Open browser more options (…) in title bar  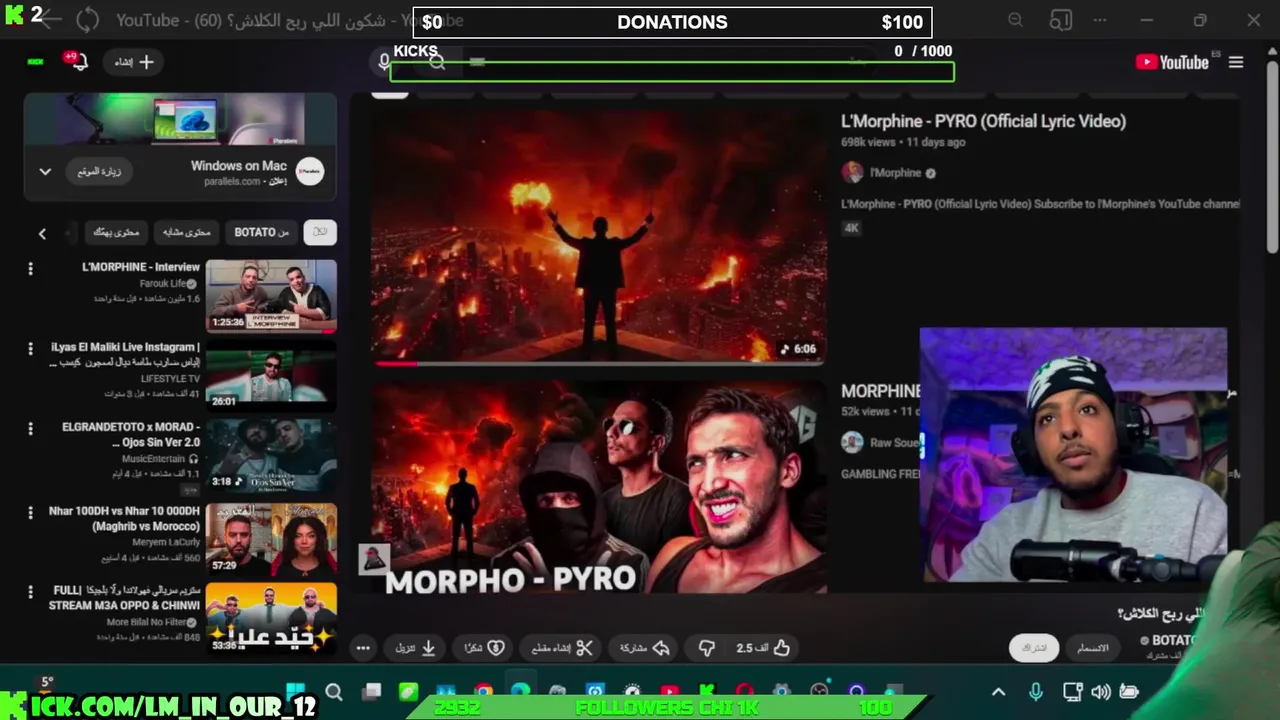coord(1100,20)
